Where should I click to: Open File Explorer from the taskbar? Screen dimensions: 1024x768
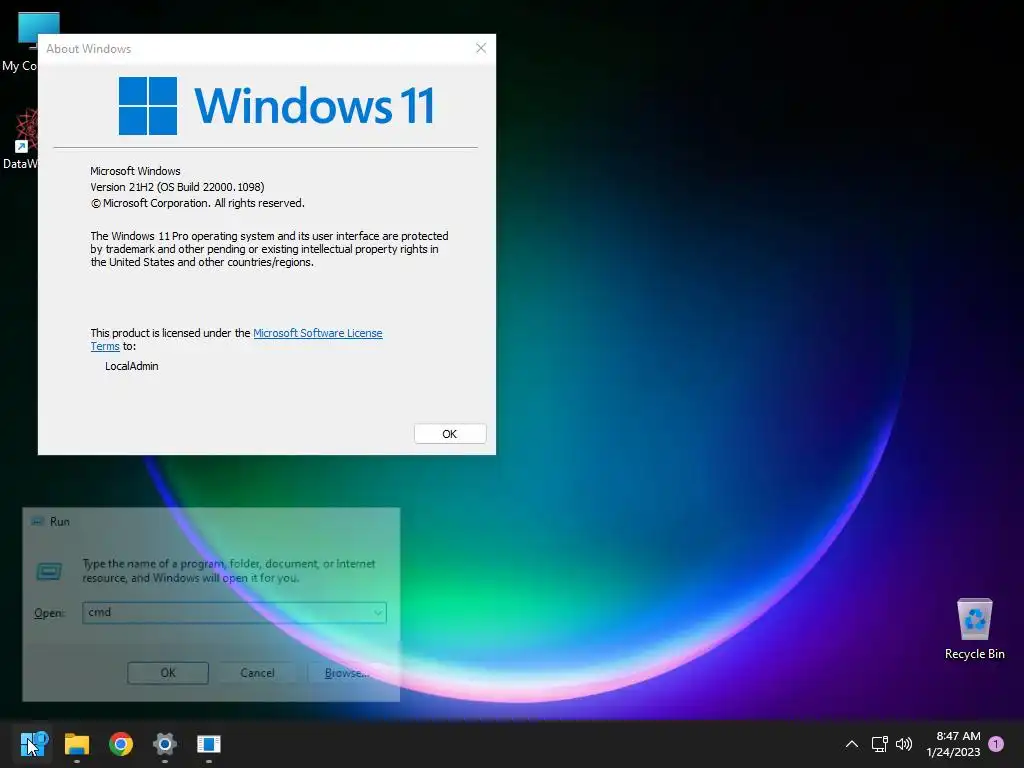[x=77, y=743]
